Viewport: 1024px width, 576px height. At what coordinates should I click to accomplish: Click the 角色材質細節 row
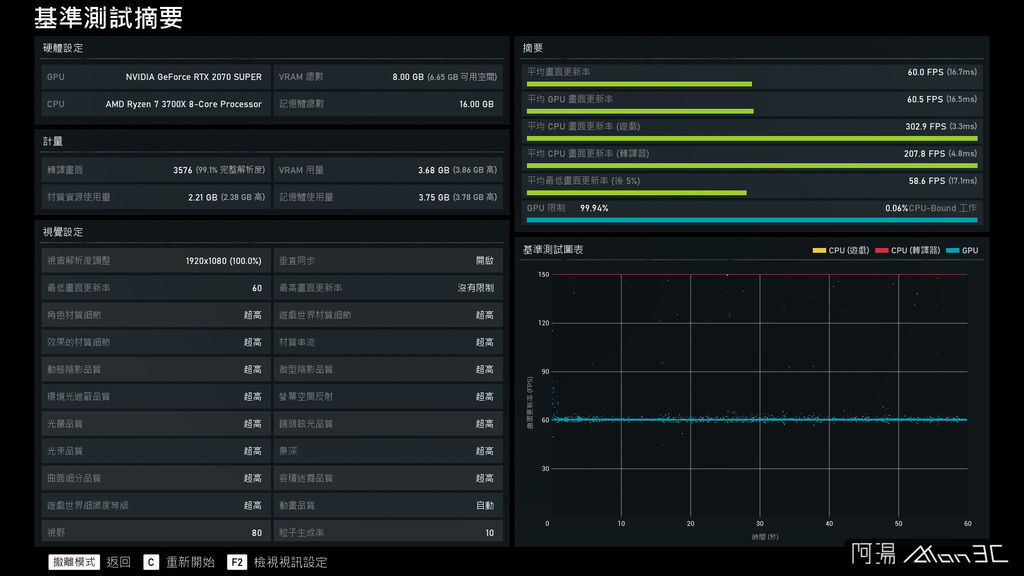pos(155,315)
